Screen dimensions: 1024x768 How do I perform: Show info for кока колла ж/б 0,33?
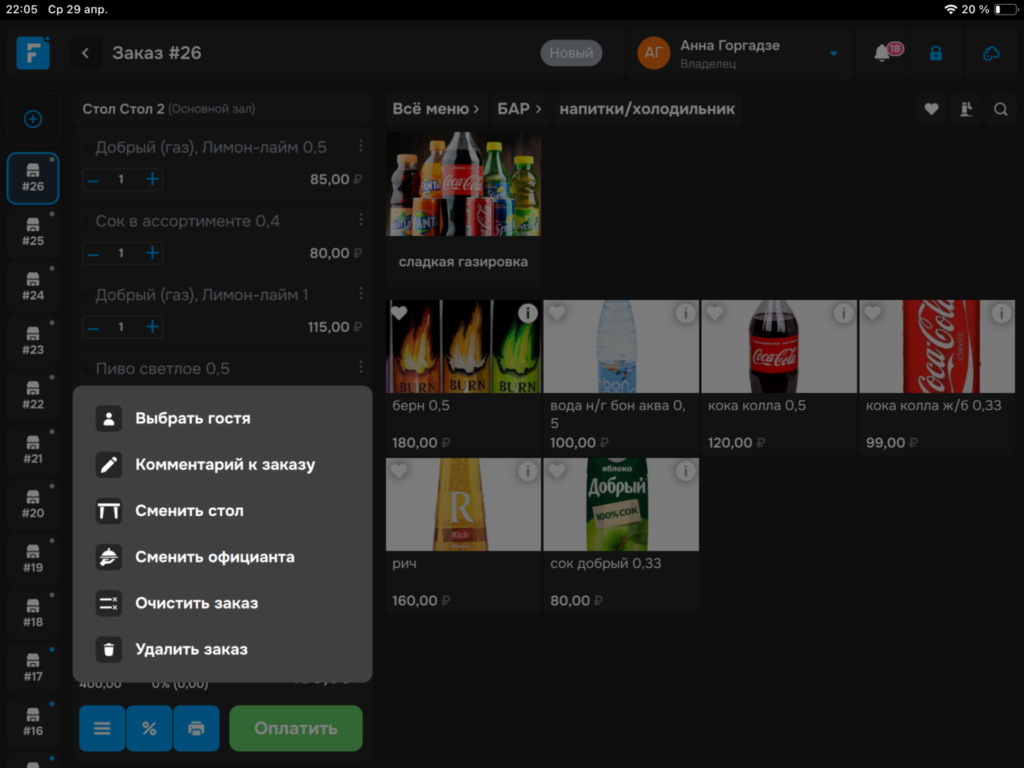(1002, 313)
